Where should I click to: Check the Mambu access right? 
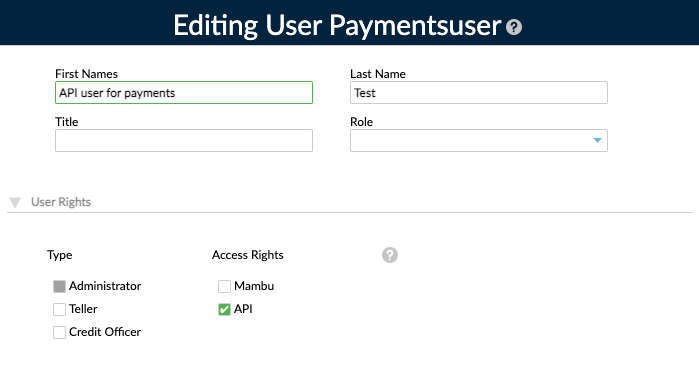[x=224, y=286]
